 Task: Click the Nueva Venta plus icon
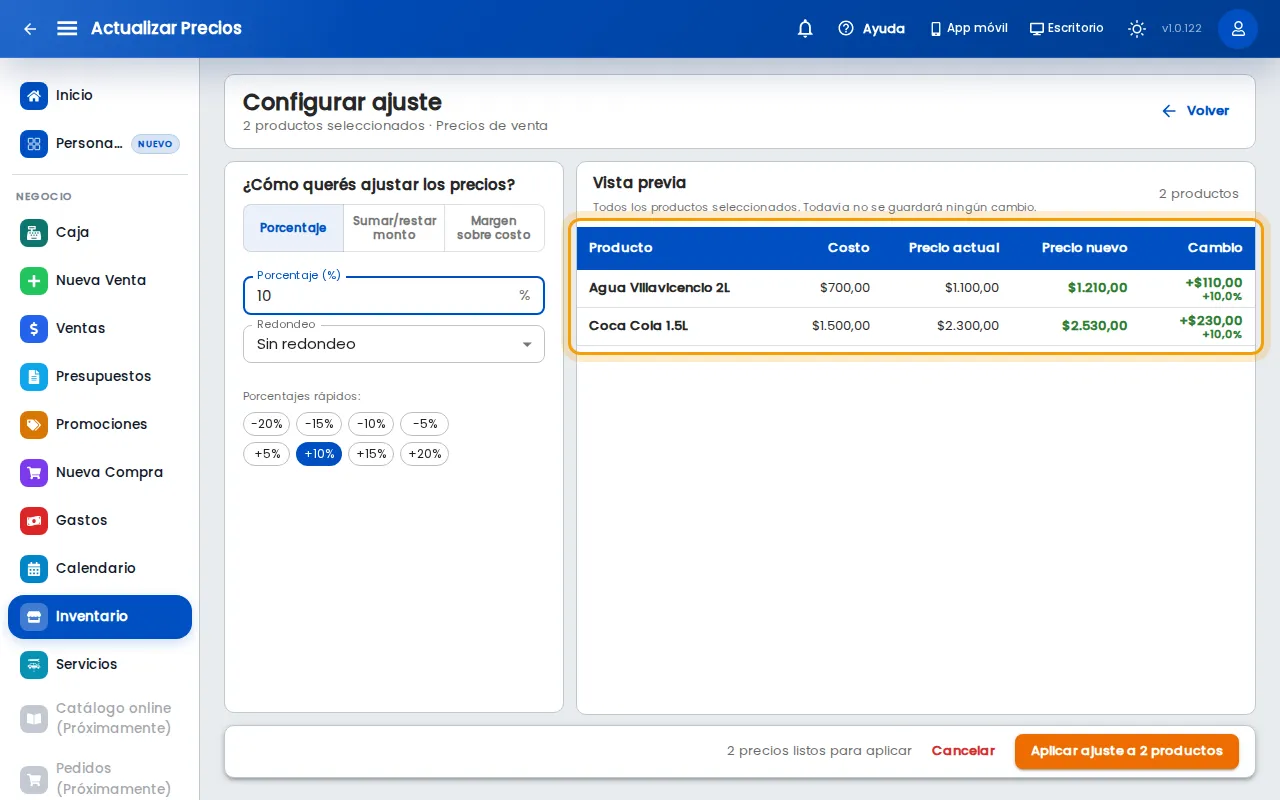[x=34, y=280]
